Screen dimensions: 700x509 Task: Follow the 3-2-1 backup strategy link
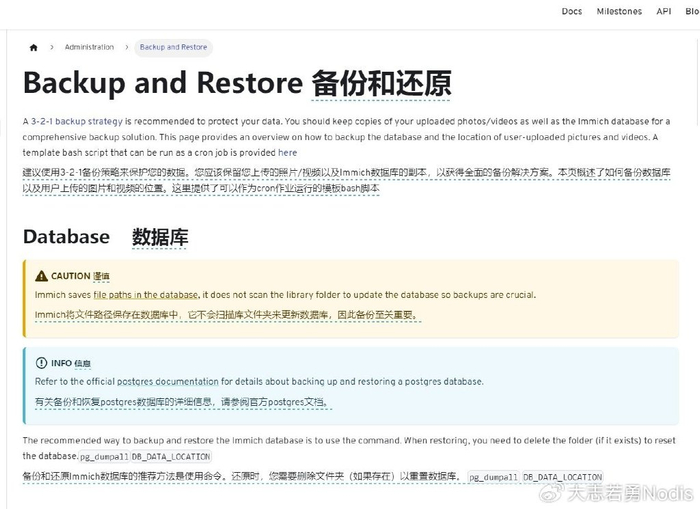click(76, 121)
